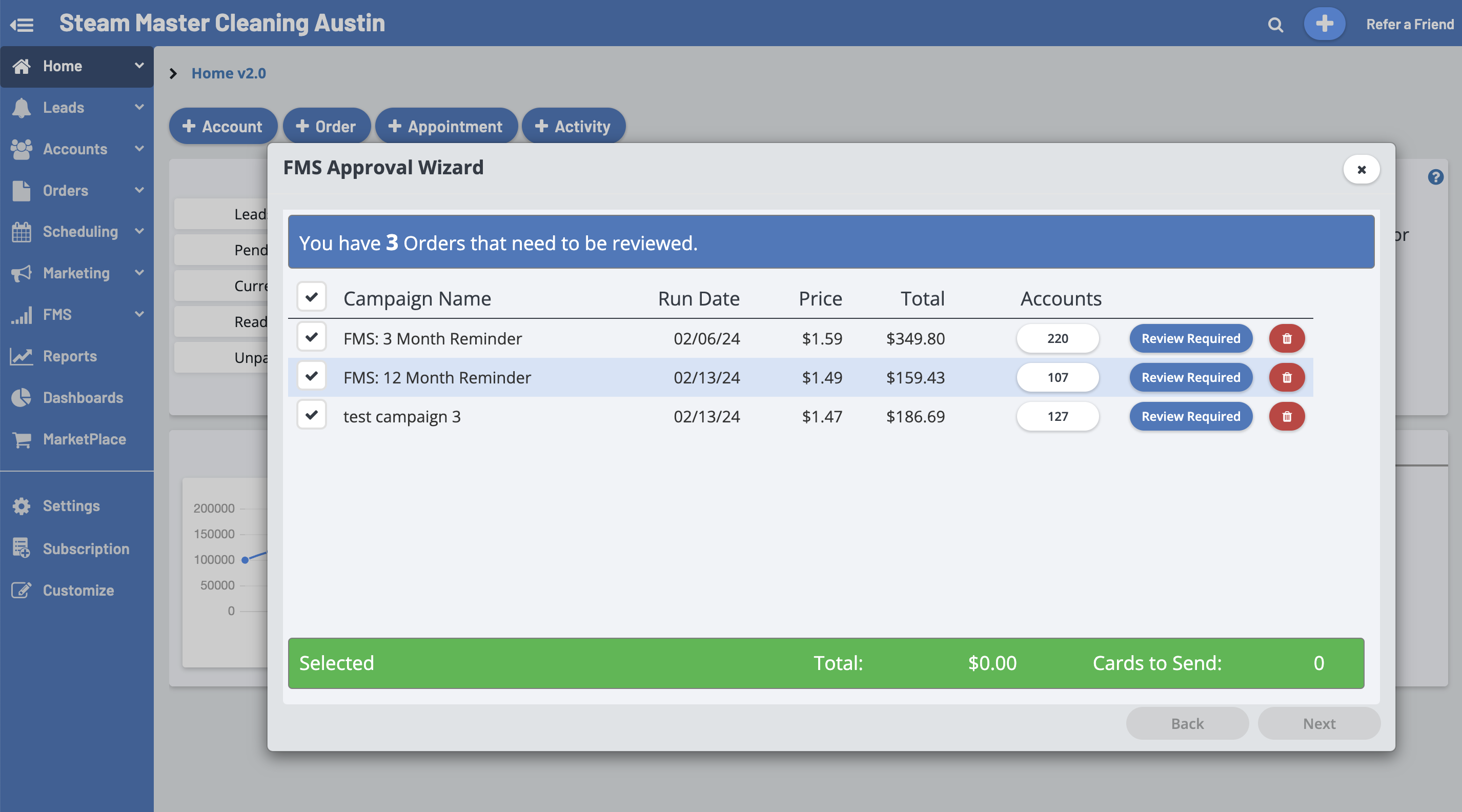The image size is (1462, 812).
Task: Open MarketPlace via shopping cart icon
Action: pos(22,439)
